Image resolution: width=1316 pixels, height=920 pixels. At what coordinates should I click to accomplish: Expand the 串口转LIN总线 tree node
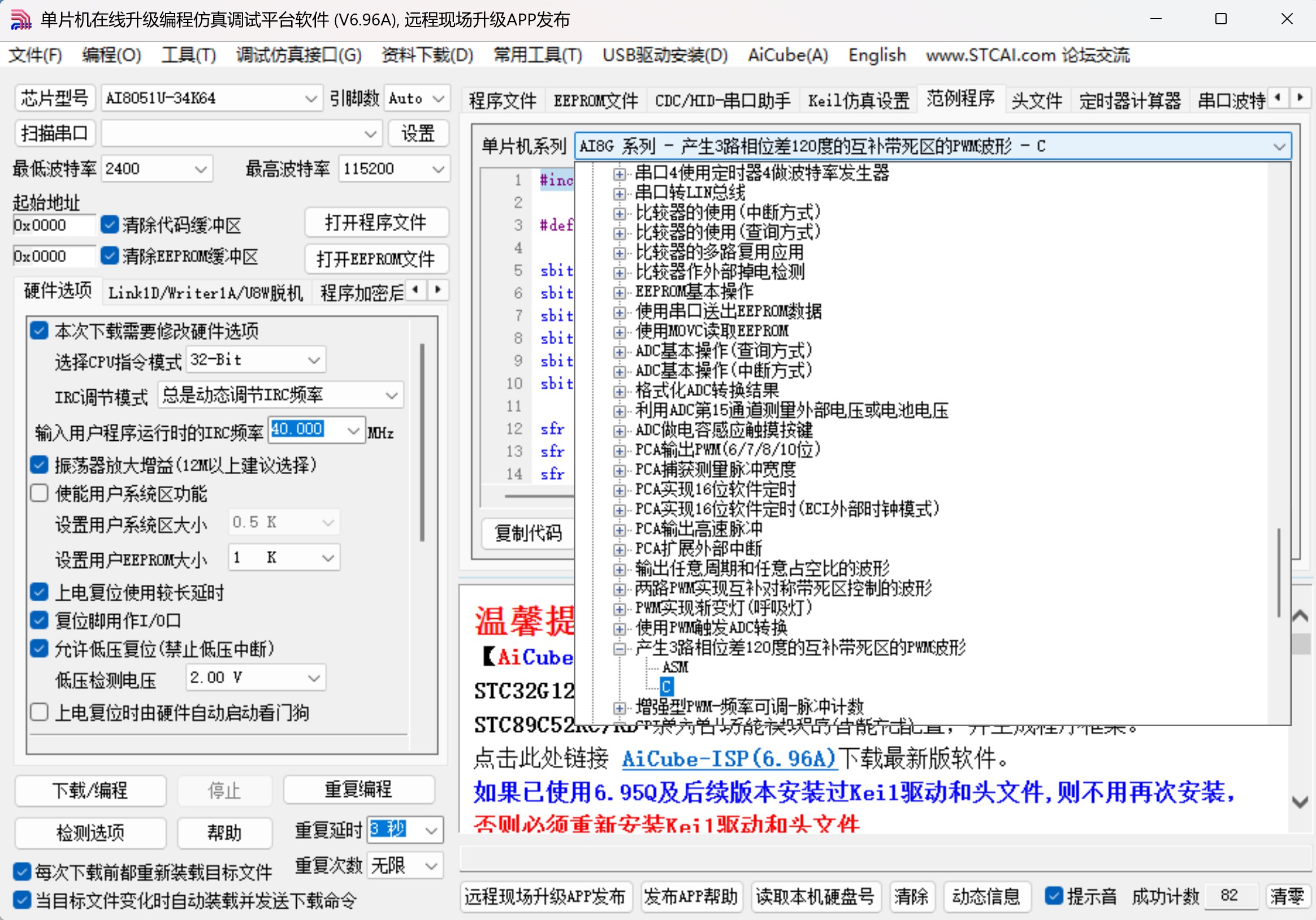tap(619, 194)
